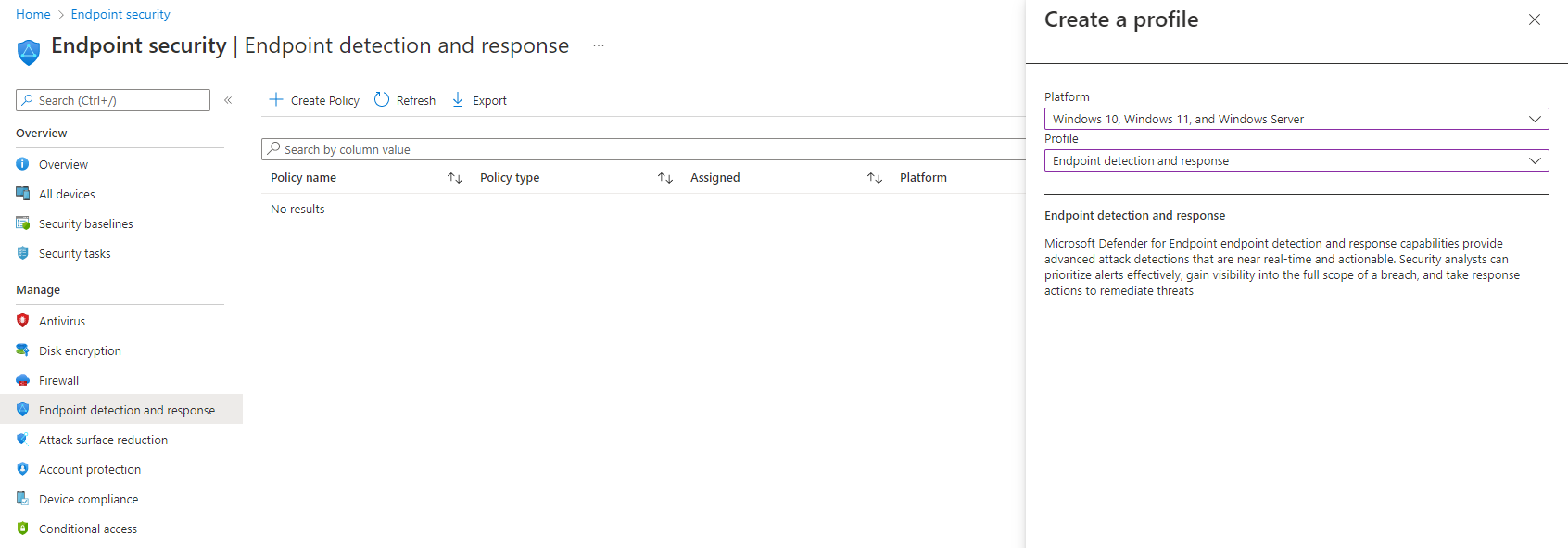1568x548 pixels.
Task: Click the Account protection icon
Action: tap(23, 469)
